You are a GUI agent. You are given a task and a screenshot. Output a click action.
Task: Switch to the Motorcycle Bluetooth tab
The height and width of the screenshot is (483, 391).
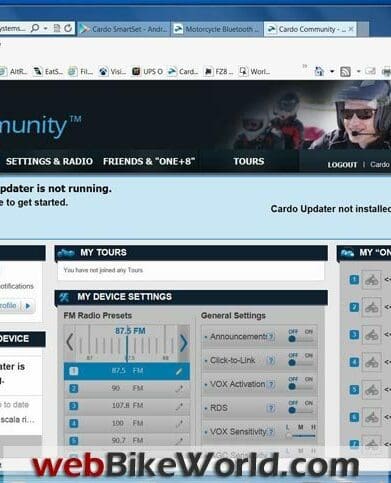(217, 29)
